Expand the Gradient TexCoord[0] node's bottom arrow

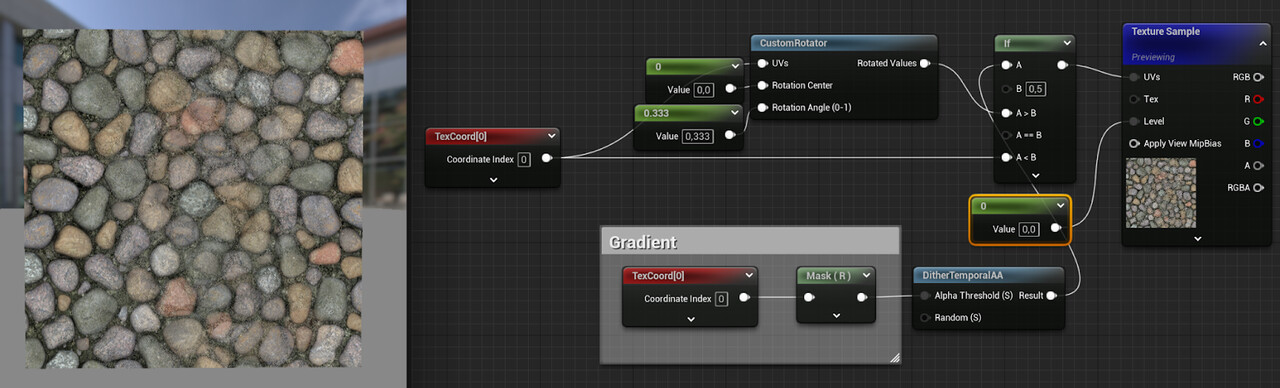pyautogui.click(x=690, y=319)
